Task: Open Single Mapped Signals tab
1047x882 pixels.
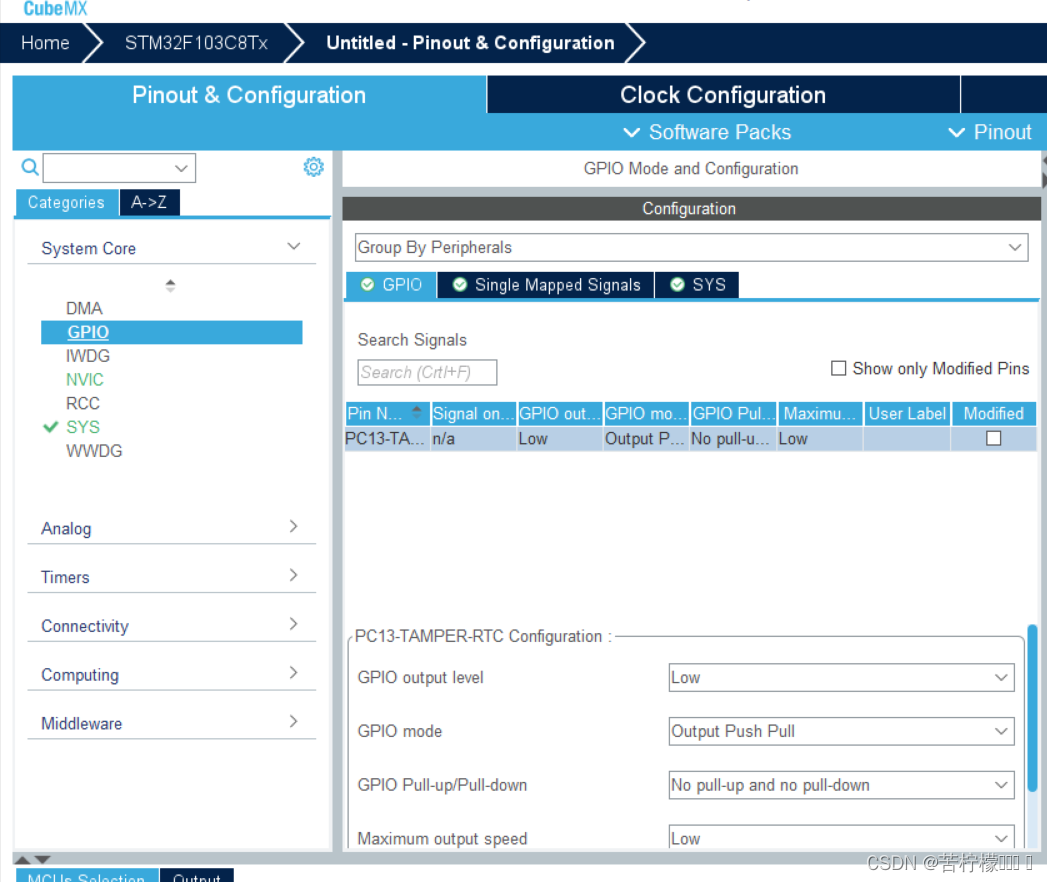Action: pos(546,285)
